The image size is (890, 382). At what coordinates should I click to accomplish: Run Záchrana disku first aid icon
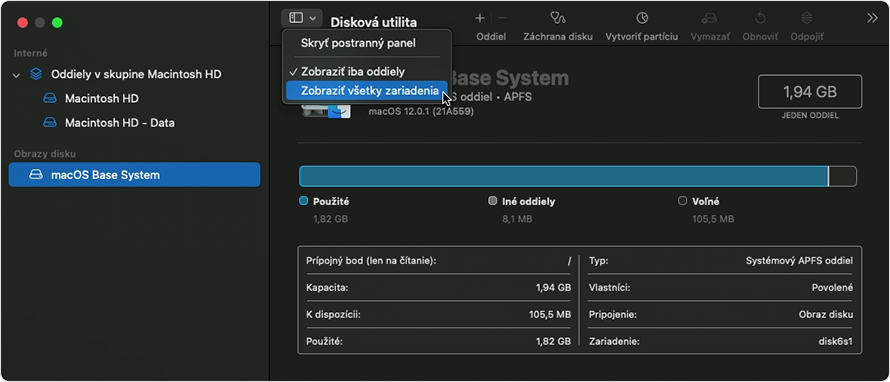557,18
